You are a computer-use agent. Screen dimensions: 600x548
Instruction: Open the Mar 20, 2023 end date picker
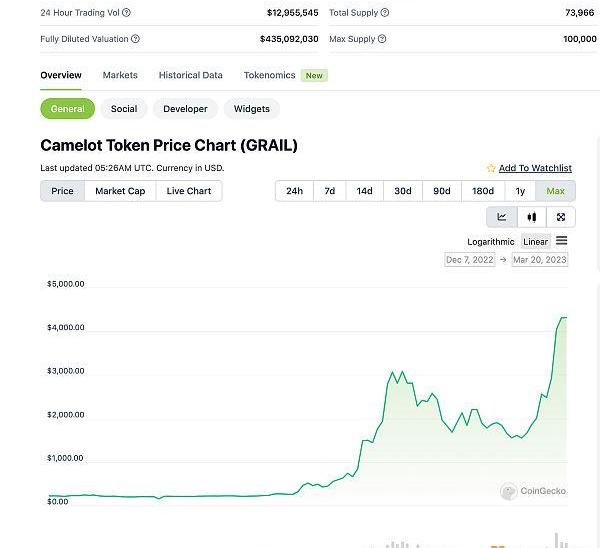pos(539,260)
